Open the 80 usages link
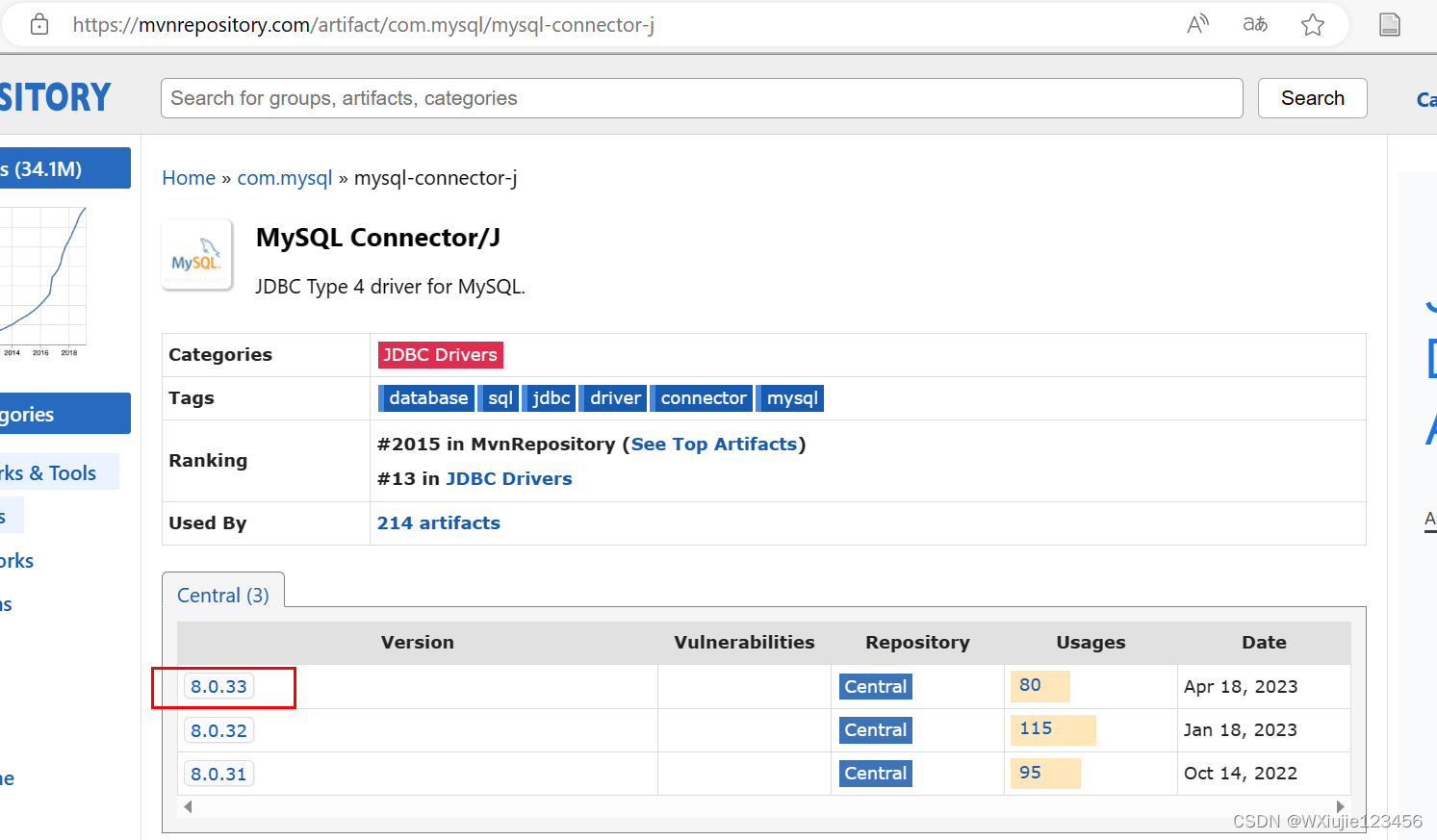 (1031, 685)
